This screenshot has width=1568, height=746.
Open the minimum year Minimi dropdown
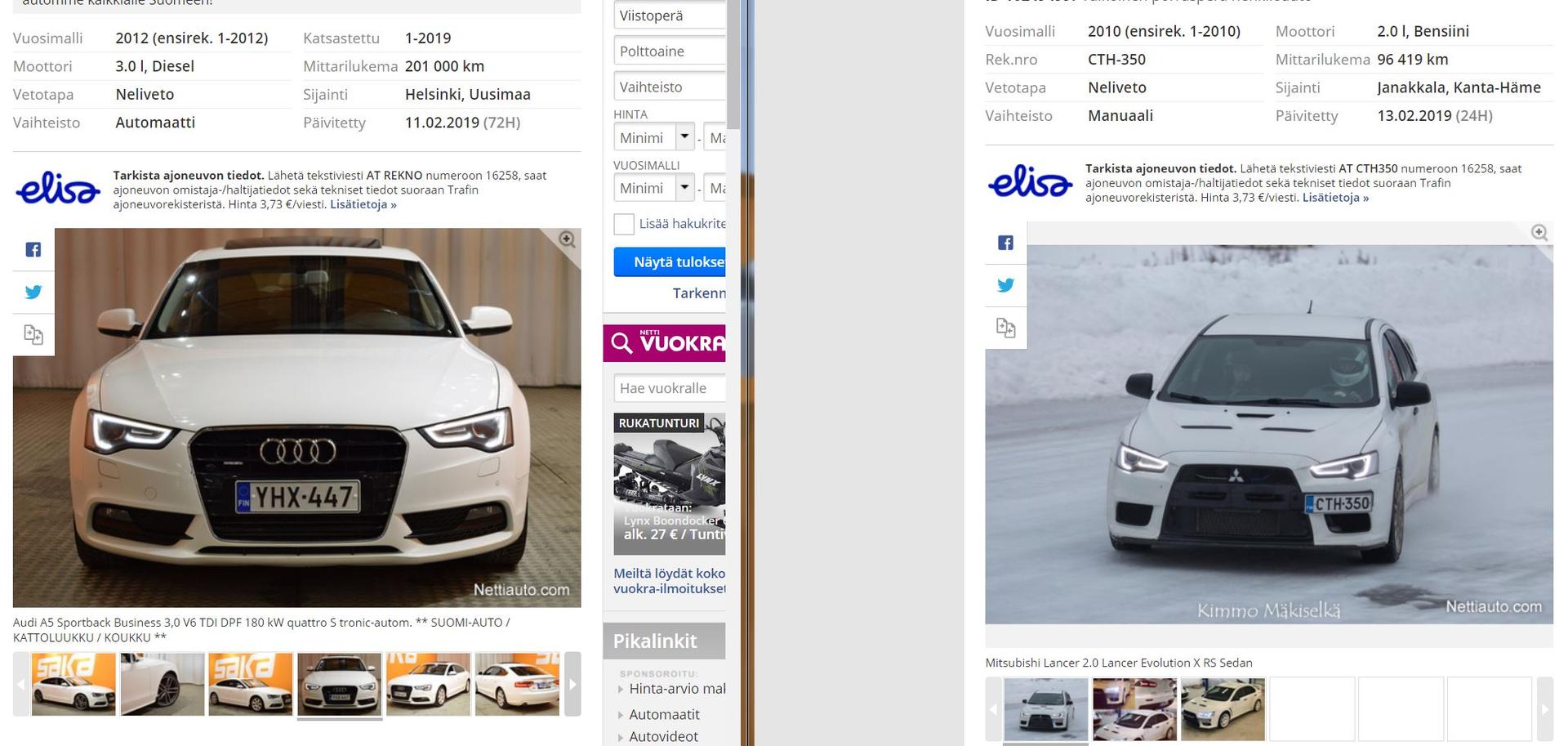pyautogui.click(x=684, y=188)
